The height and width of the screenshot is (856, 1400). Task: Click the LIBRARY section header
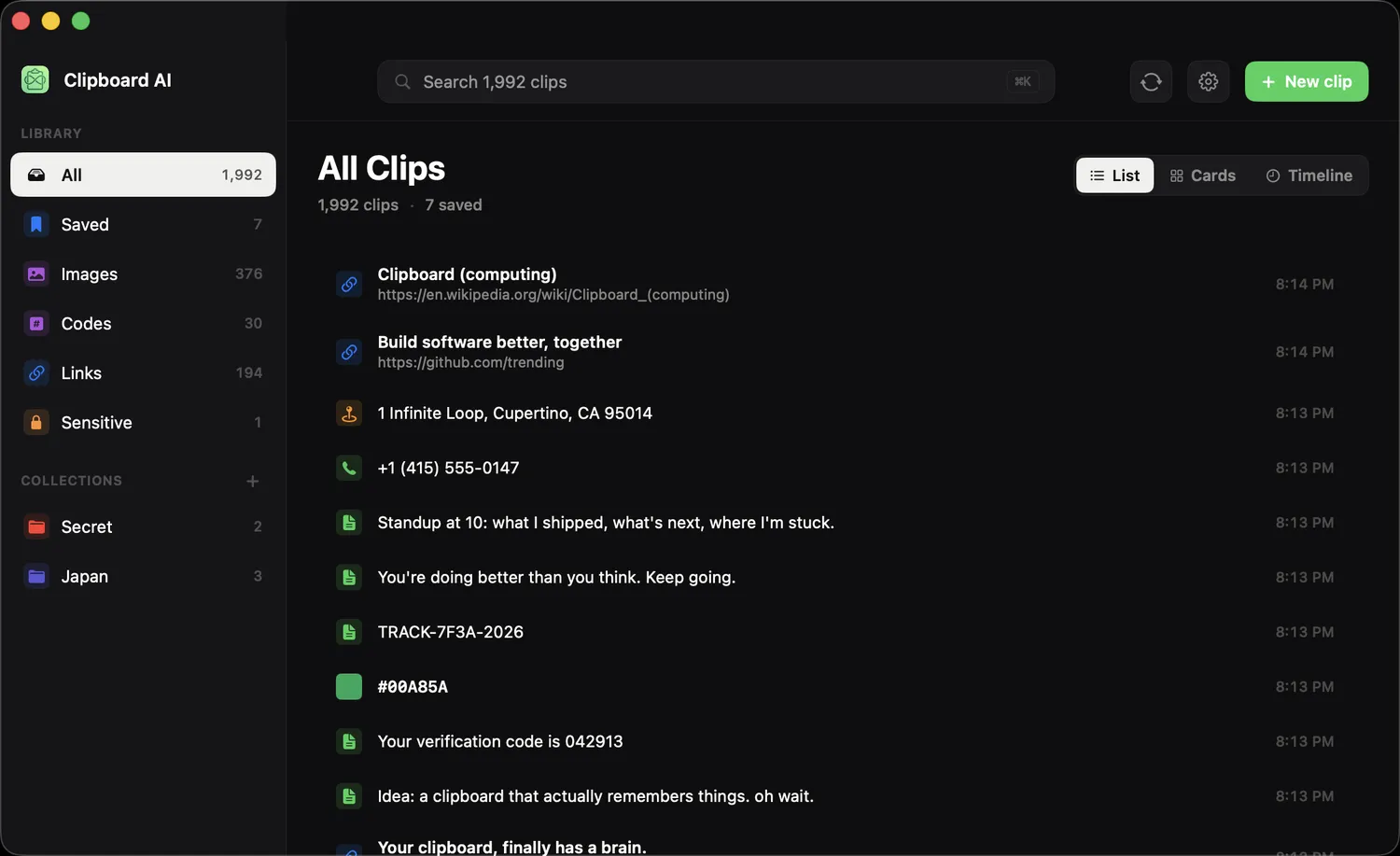coord(51,133)
